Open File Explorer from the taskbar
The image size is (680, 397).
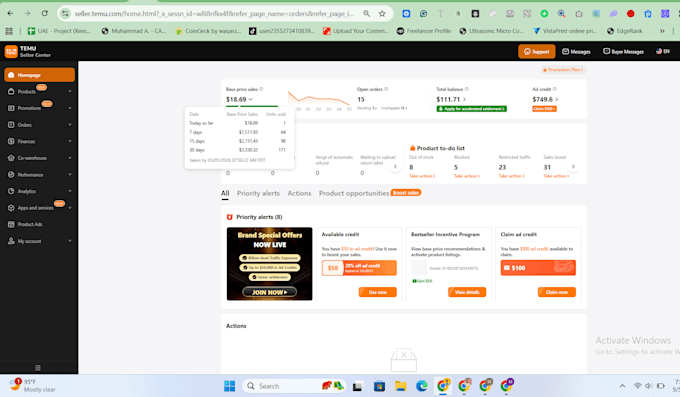400,386
